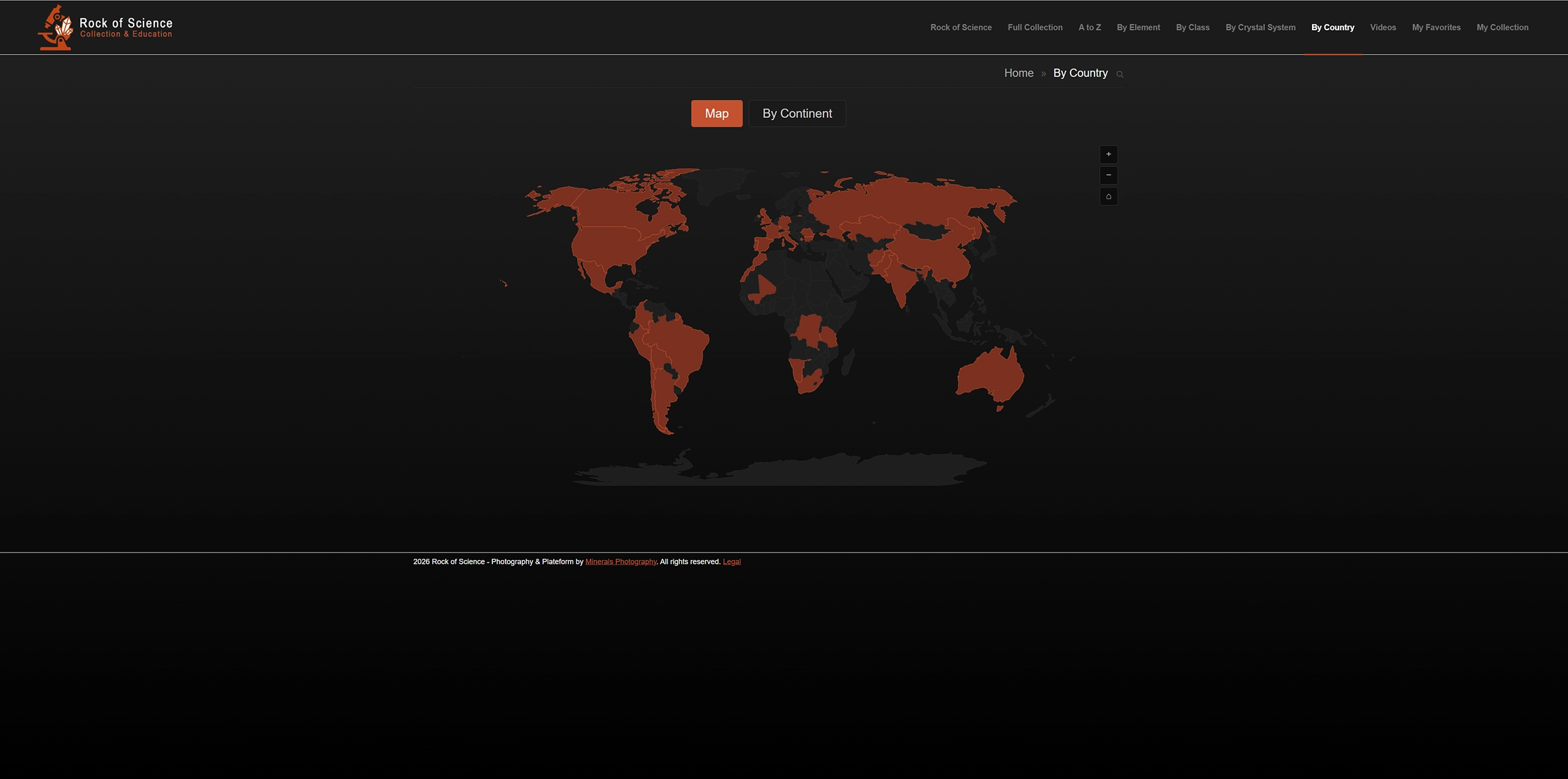Open the Minerals Photography footer link
Image resolution: width=1568 pixels, height=779 pixels.
coord(620,562)
